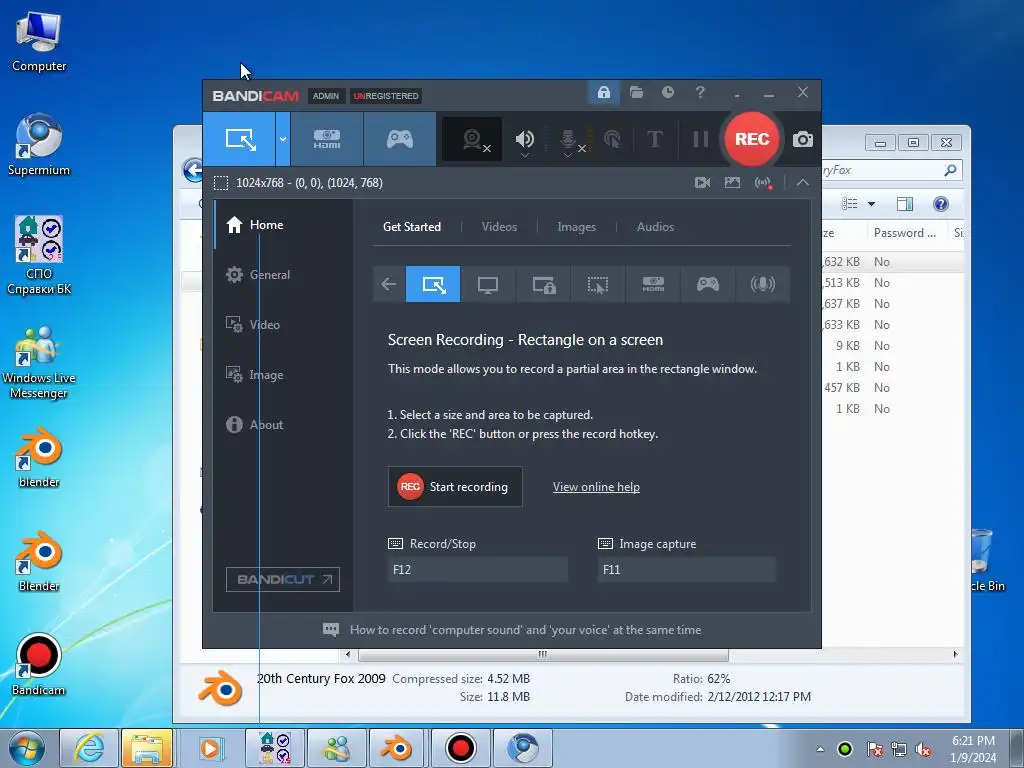Viewport: 1024px width, 768px height.
Task: Show hidden tray icons arrow
Action: pos(820,749)
